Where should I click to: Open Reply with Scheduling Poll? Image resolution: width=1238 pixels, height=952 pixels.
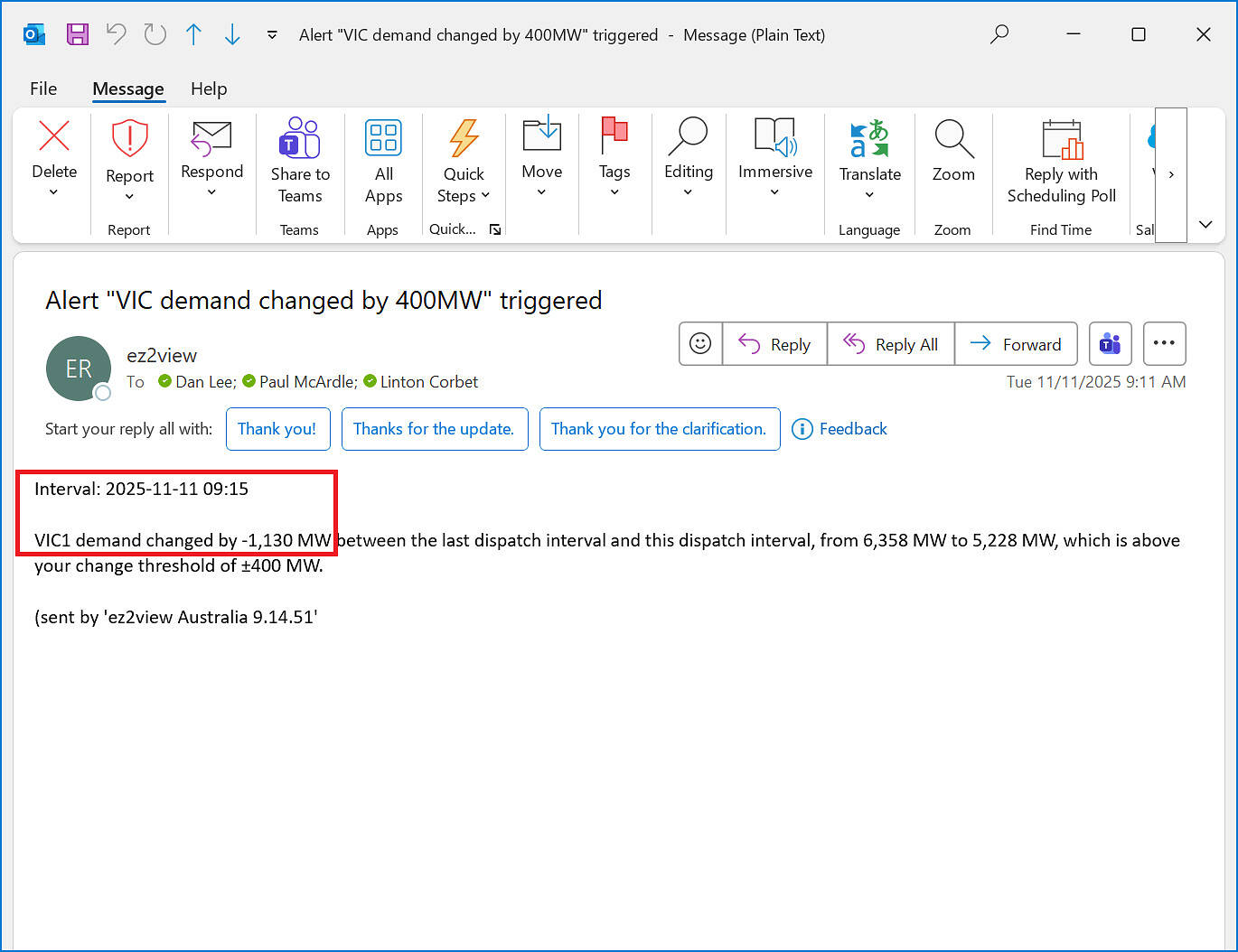coord(1061,163)
